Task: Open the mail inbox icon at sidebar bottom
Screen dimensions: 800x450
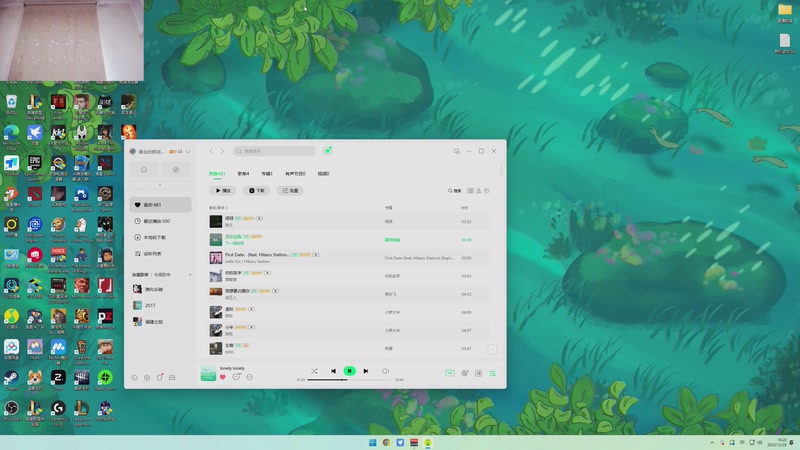Action: 172,378
